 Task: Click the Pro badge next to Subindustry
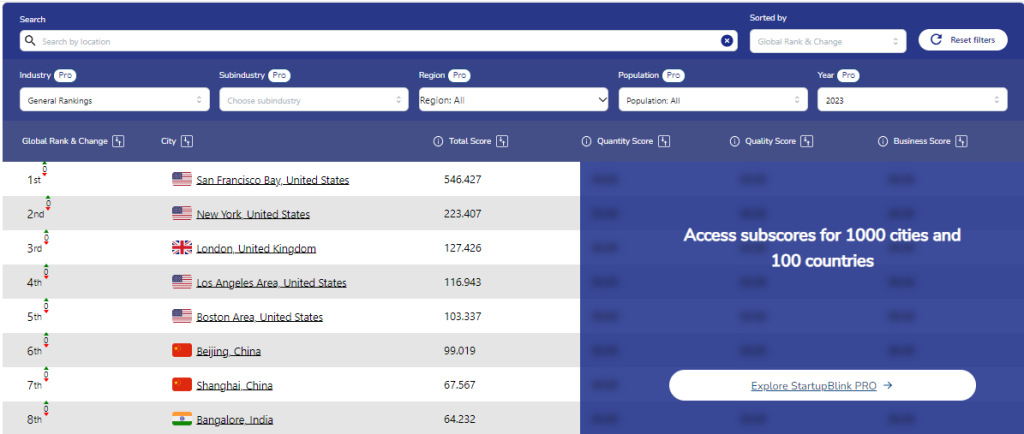(x=280, y=76)
